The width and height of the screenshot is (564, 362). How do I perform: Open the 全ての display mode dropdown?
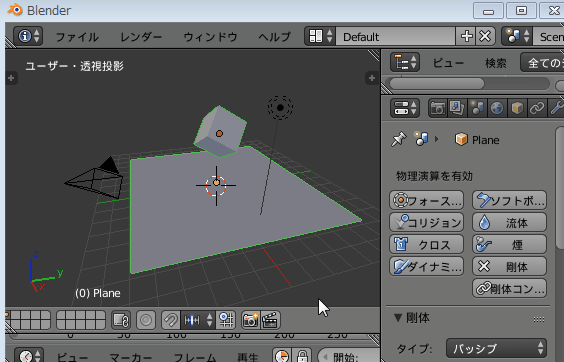(542, 63)
